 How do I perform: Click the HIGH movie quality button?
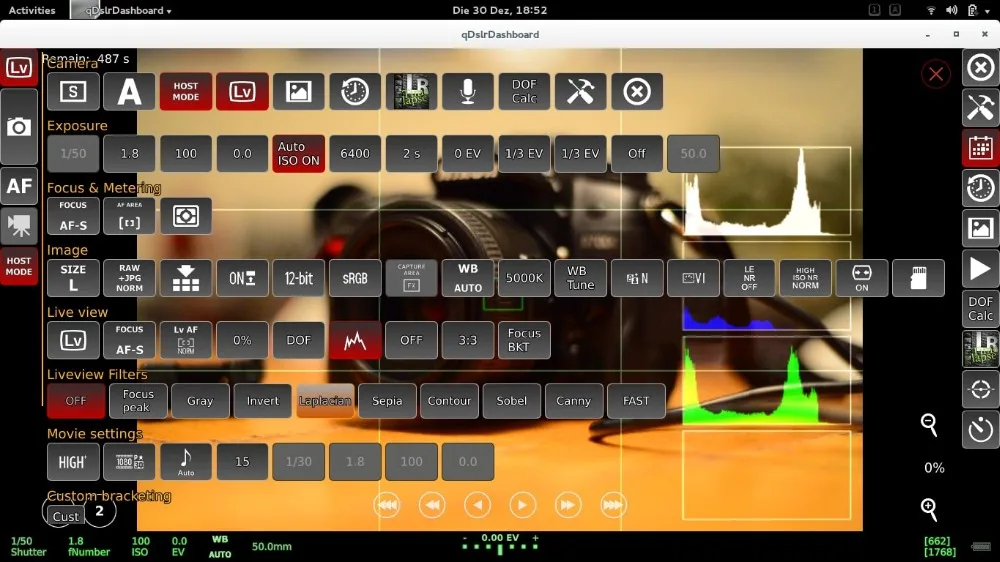pos(73,462)
